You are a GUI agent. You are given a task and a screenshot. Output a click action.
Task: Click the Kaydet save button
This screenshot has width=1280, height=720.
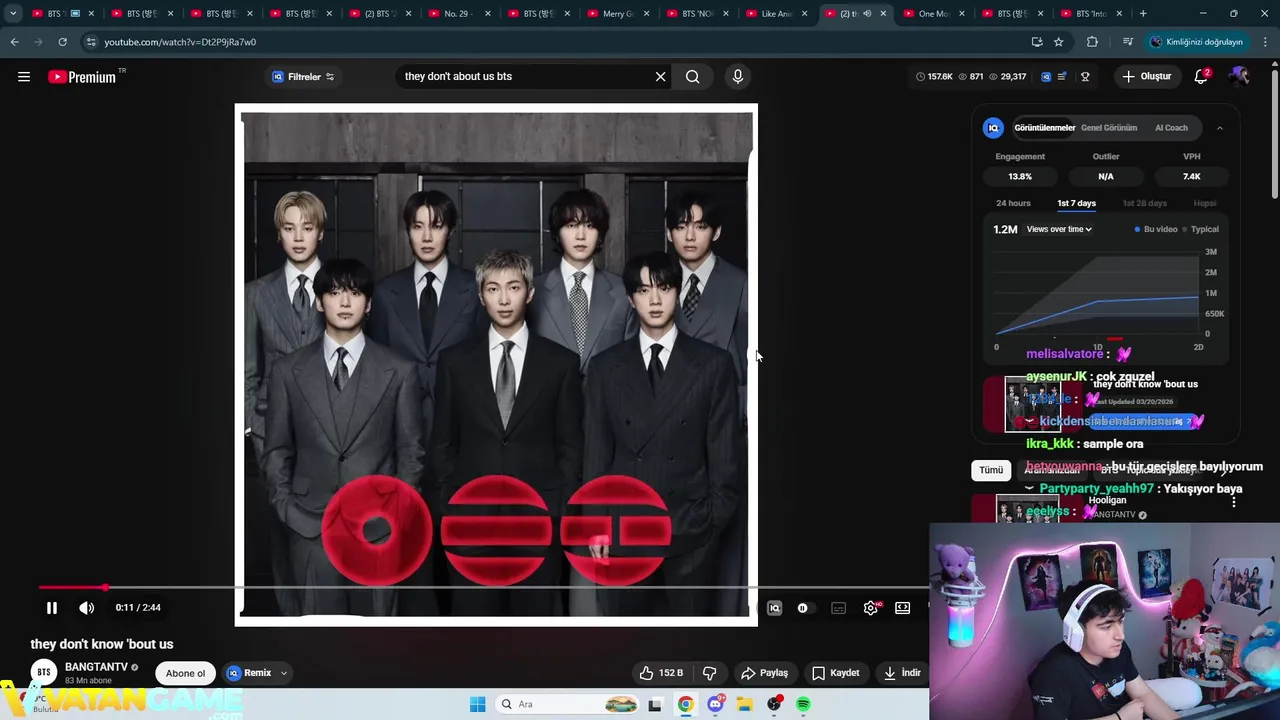click(835, 673)
